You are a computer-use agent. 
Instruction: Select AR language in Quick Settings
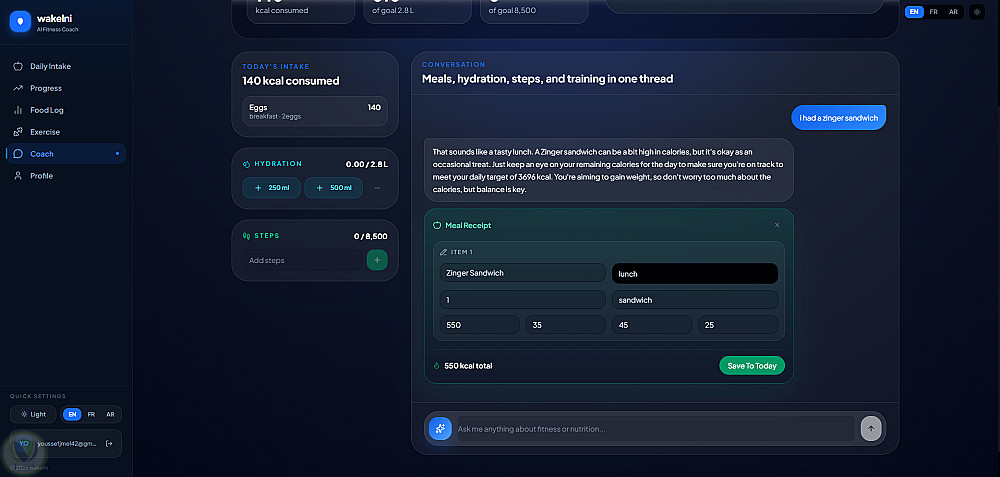click(110, 414)
